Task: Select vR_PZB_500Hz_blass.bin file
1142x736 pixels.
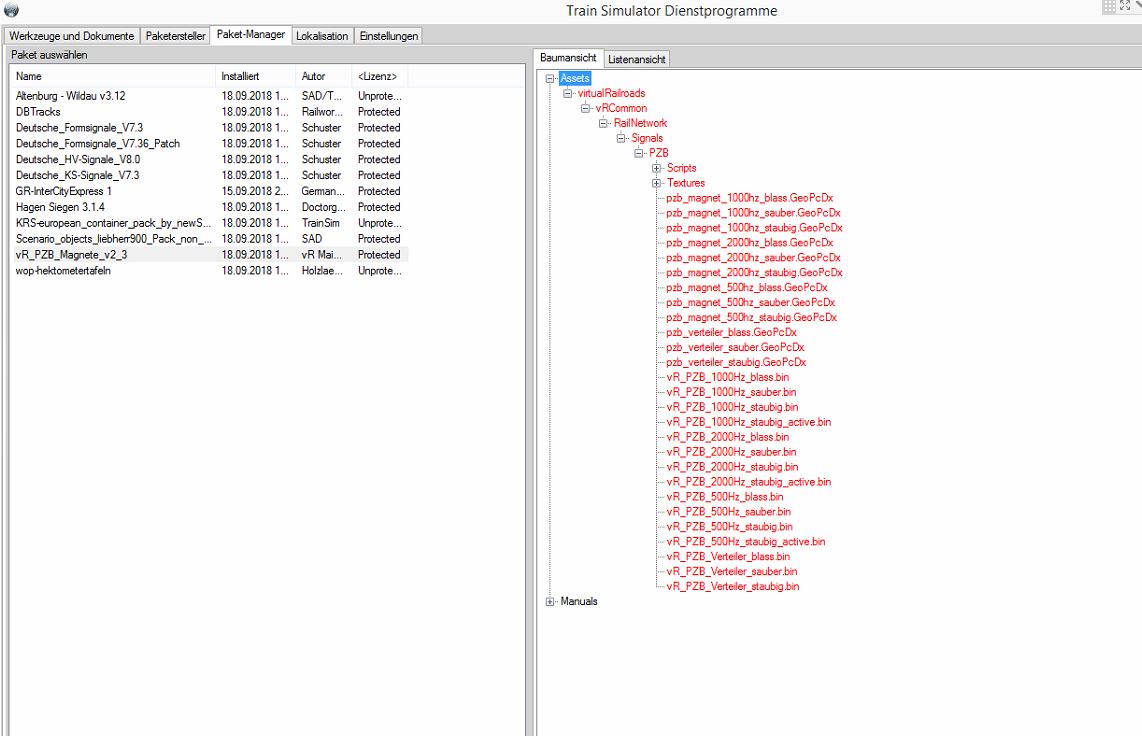Action: (x=725, y=496)
